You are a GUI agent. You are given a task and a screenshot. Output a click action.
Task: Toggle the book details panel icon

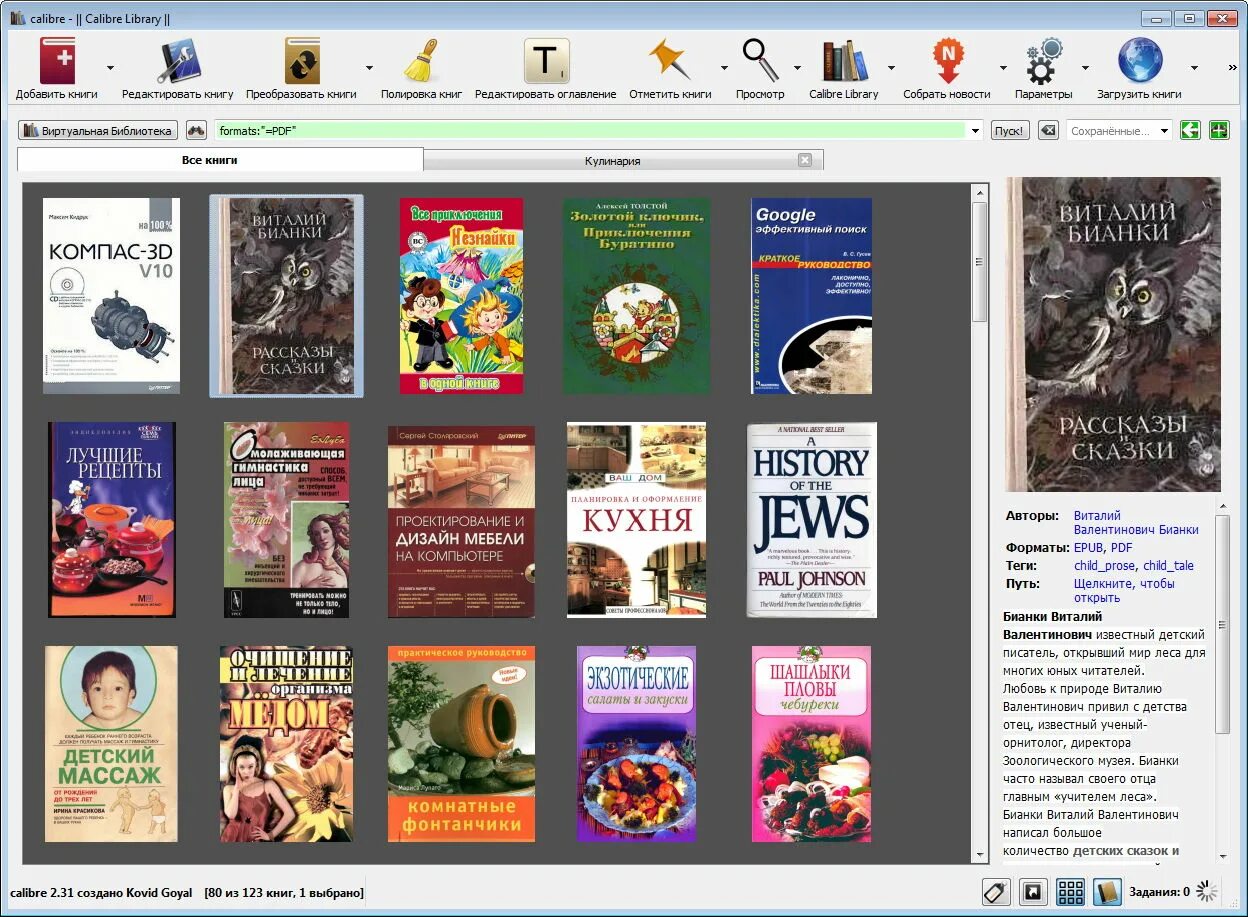point(1106,892)
